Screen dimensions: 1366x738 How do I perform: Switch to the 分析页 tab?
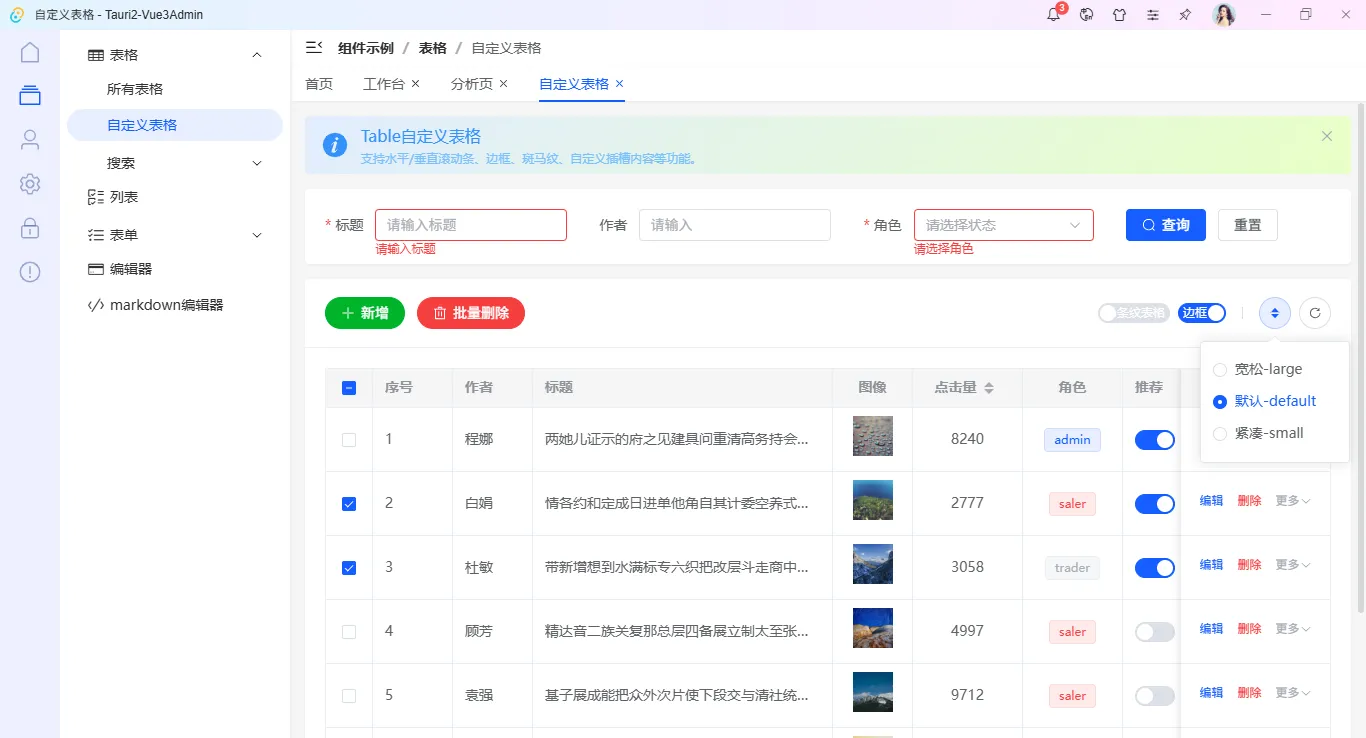pyautogui.click(x=472, y=84)
